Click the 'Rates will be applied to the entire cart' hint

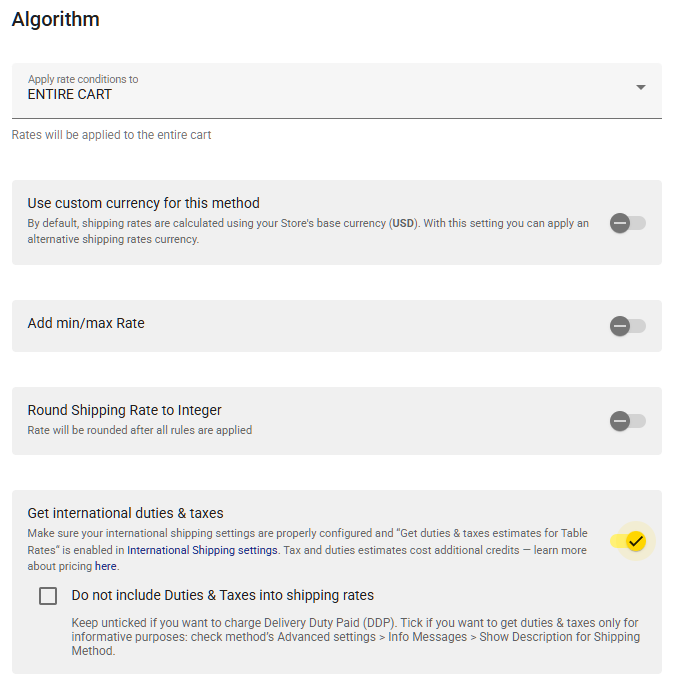click(111, 135)
